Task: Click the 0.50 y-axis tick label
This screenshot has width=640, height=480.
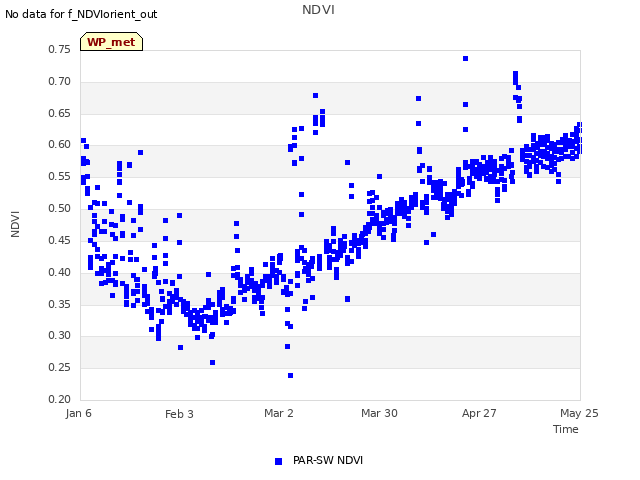Action: click(x=60, y=208)
